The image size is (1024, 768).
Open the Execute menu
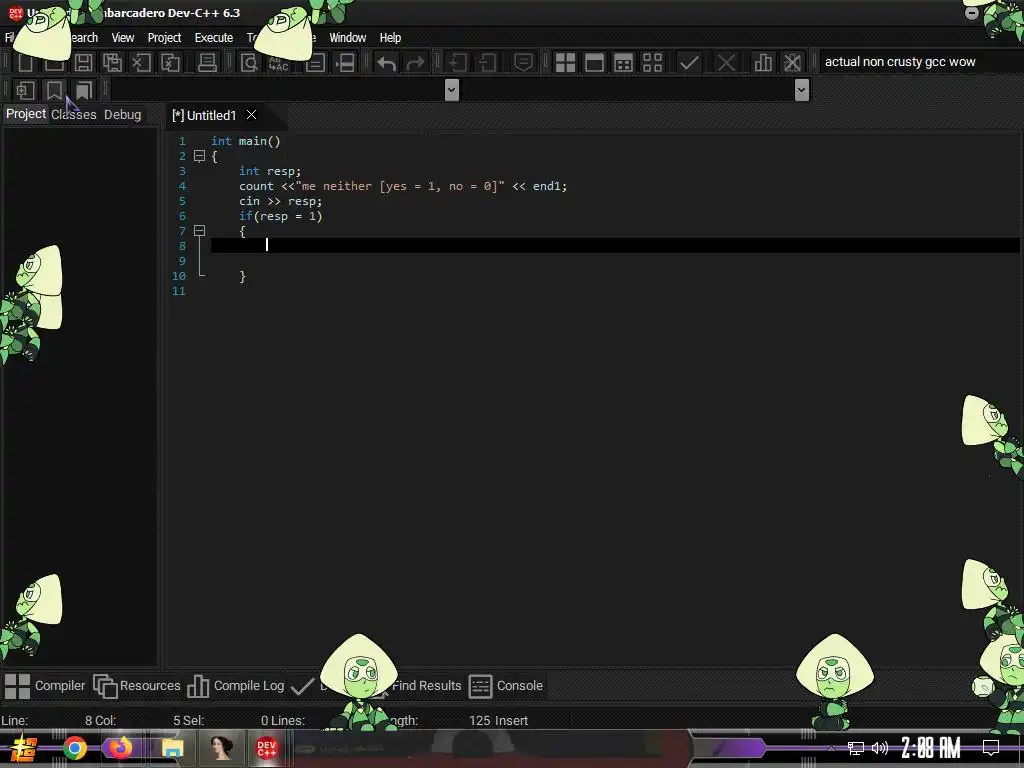tap(214, 38)
